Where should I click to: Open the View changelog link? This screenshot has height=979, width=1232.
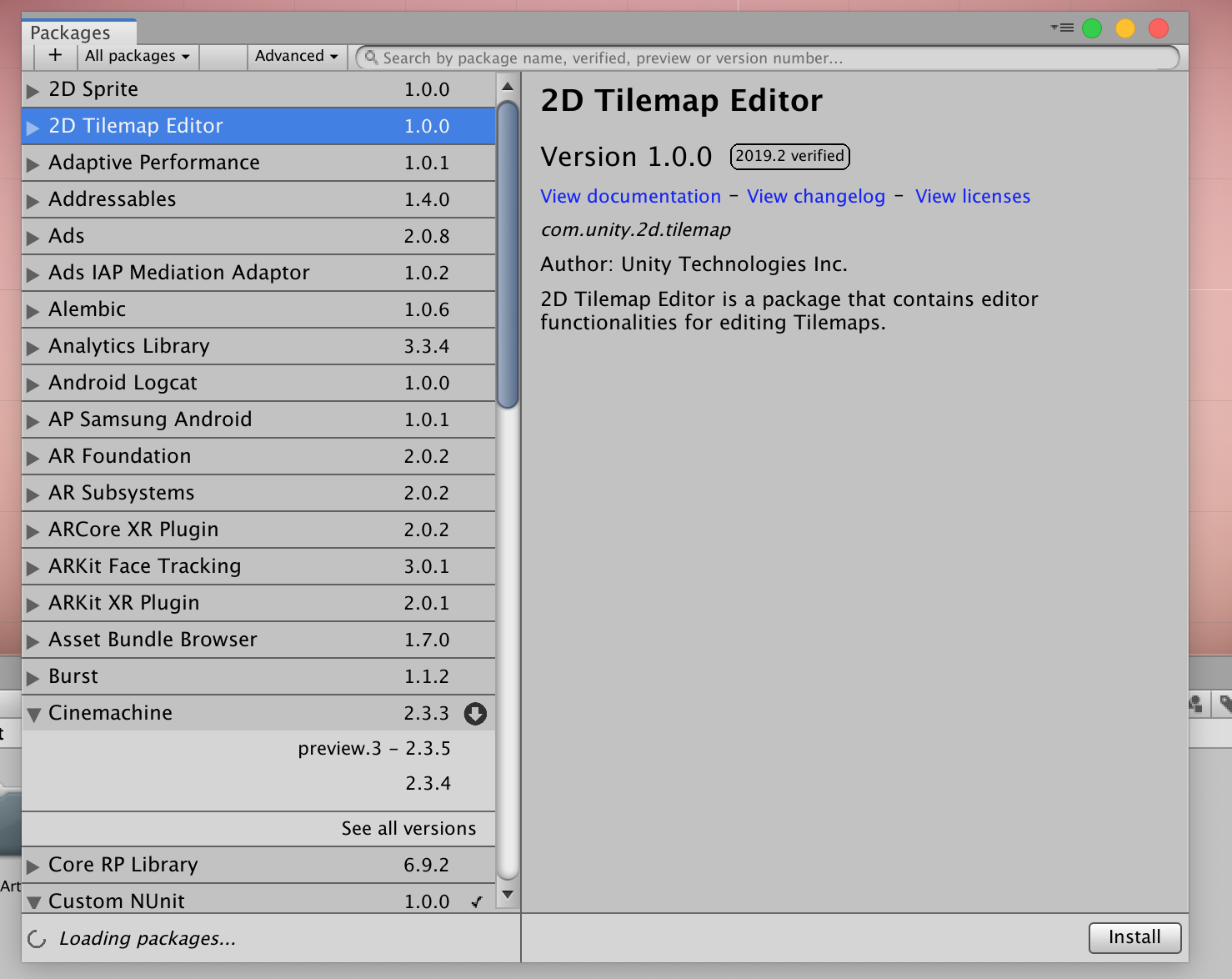pos(816,196)
